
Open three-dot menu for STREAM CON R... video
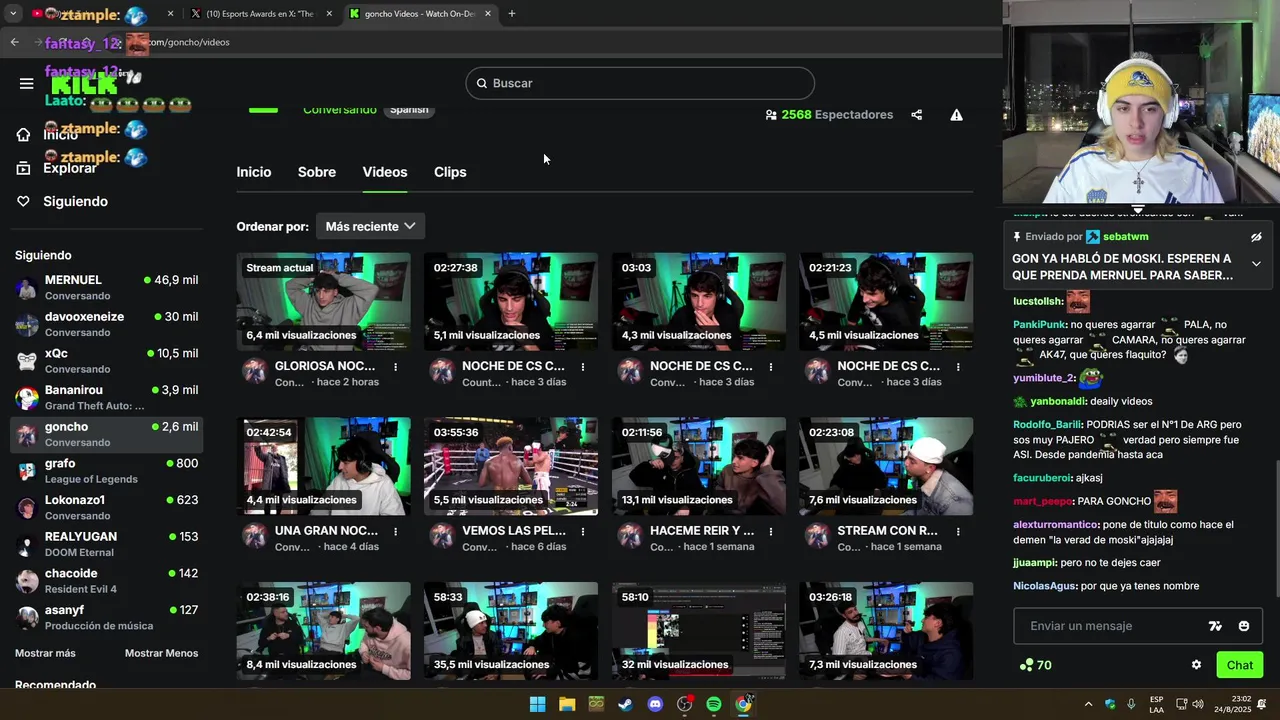(x=958, y=532)
